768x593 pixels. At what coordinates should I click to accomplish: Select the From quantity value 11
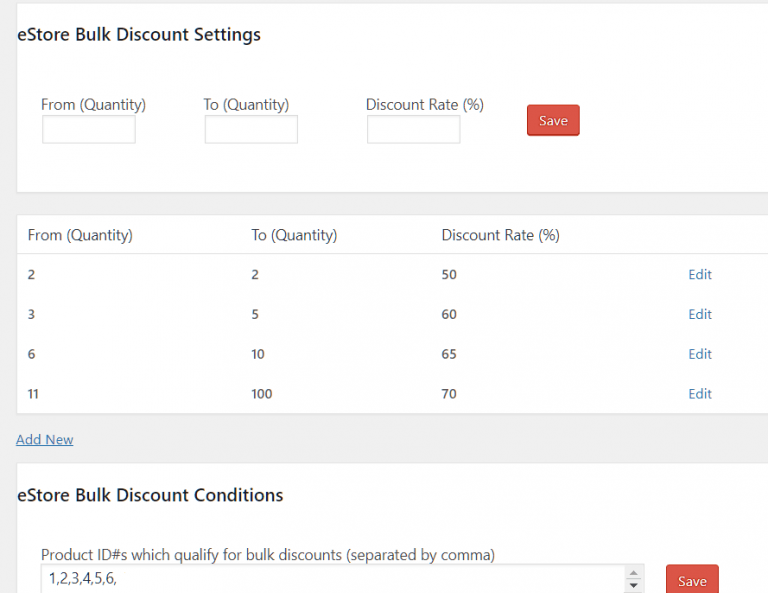33,394
